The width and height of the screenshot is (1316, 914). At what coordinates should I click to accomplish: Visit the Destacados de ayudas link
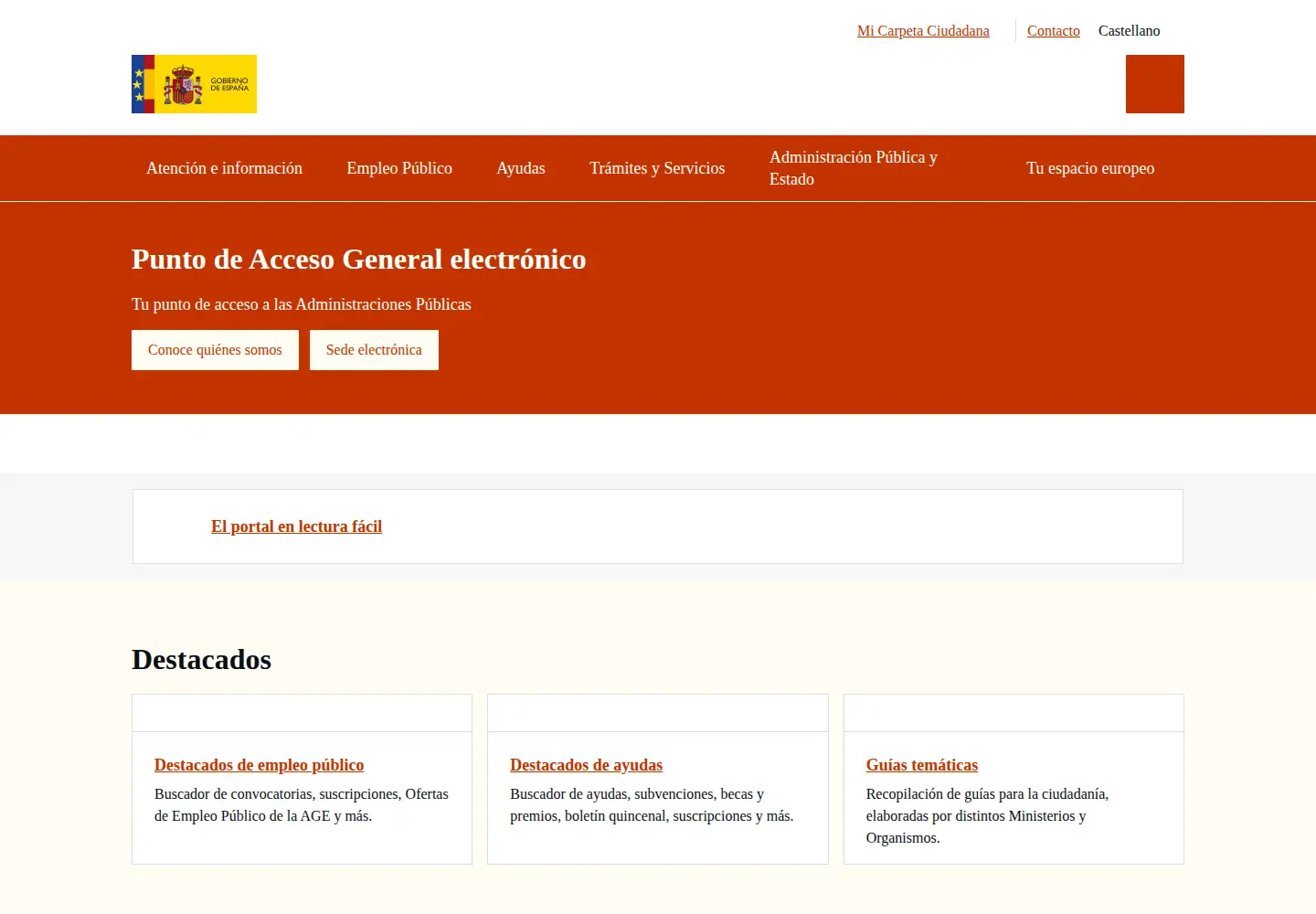coord(586,765)
